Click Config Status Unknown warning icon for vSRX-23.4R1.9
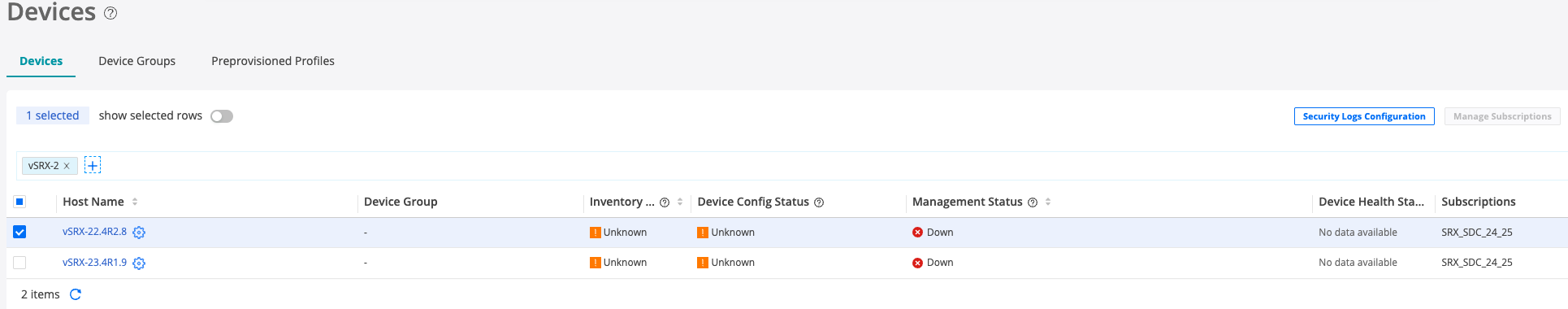Screen dimensions: 1568x309 [703, 263]
